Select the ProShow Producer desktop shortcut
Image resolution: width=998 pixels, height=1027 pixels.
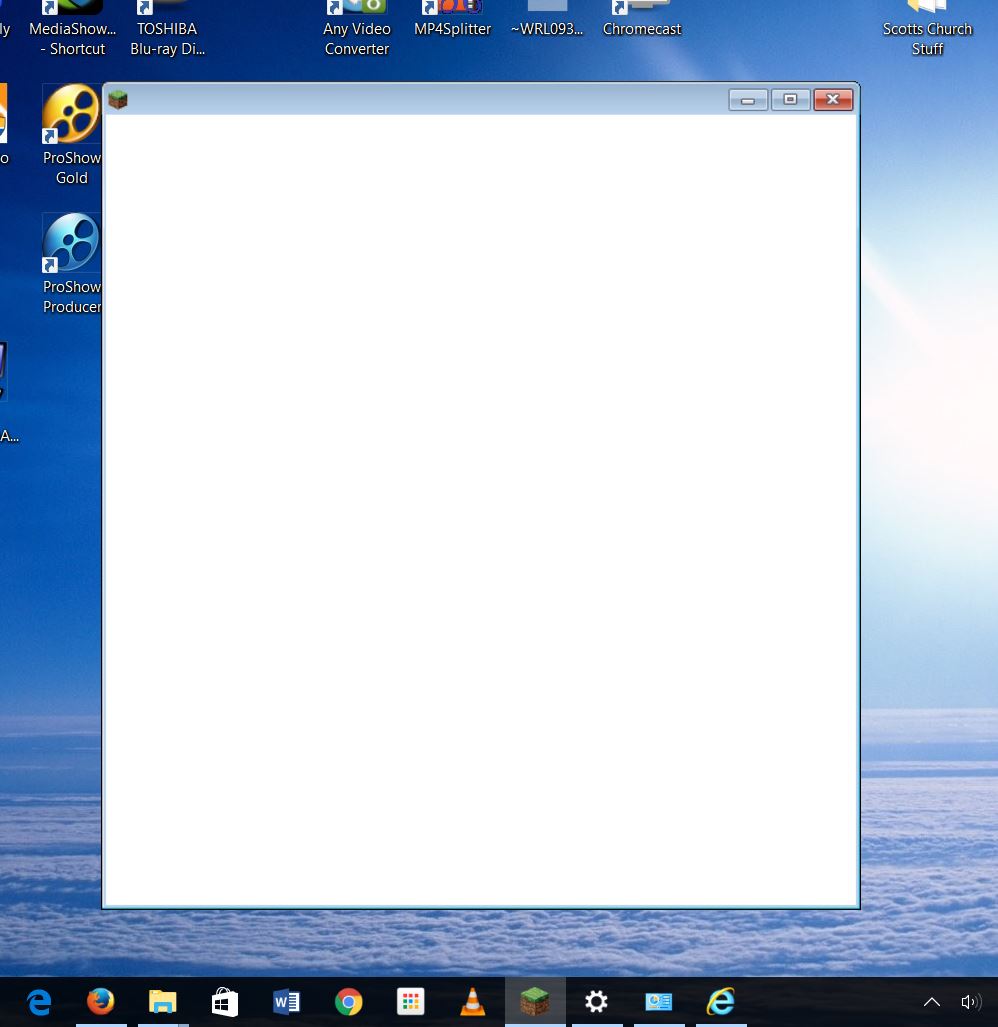tap(71, 263)
